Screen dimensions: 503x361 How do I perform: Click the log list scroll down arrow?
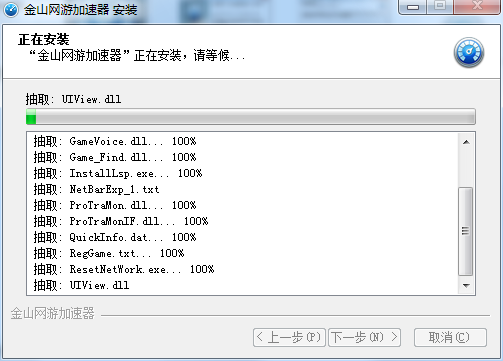466,286
